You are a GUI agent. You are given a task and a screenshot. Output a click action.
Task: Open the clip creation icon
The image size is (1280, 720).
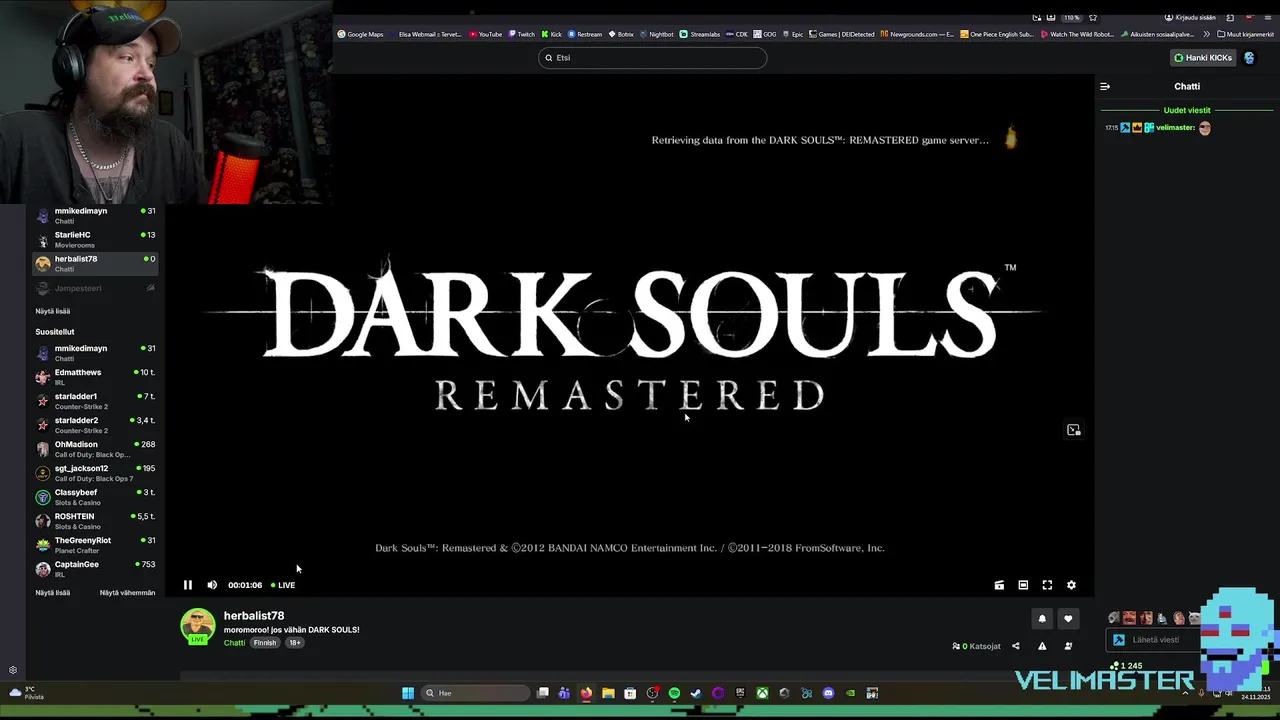coord(999,585)
